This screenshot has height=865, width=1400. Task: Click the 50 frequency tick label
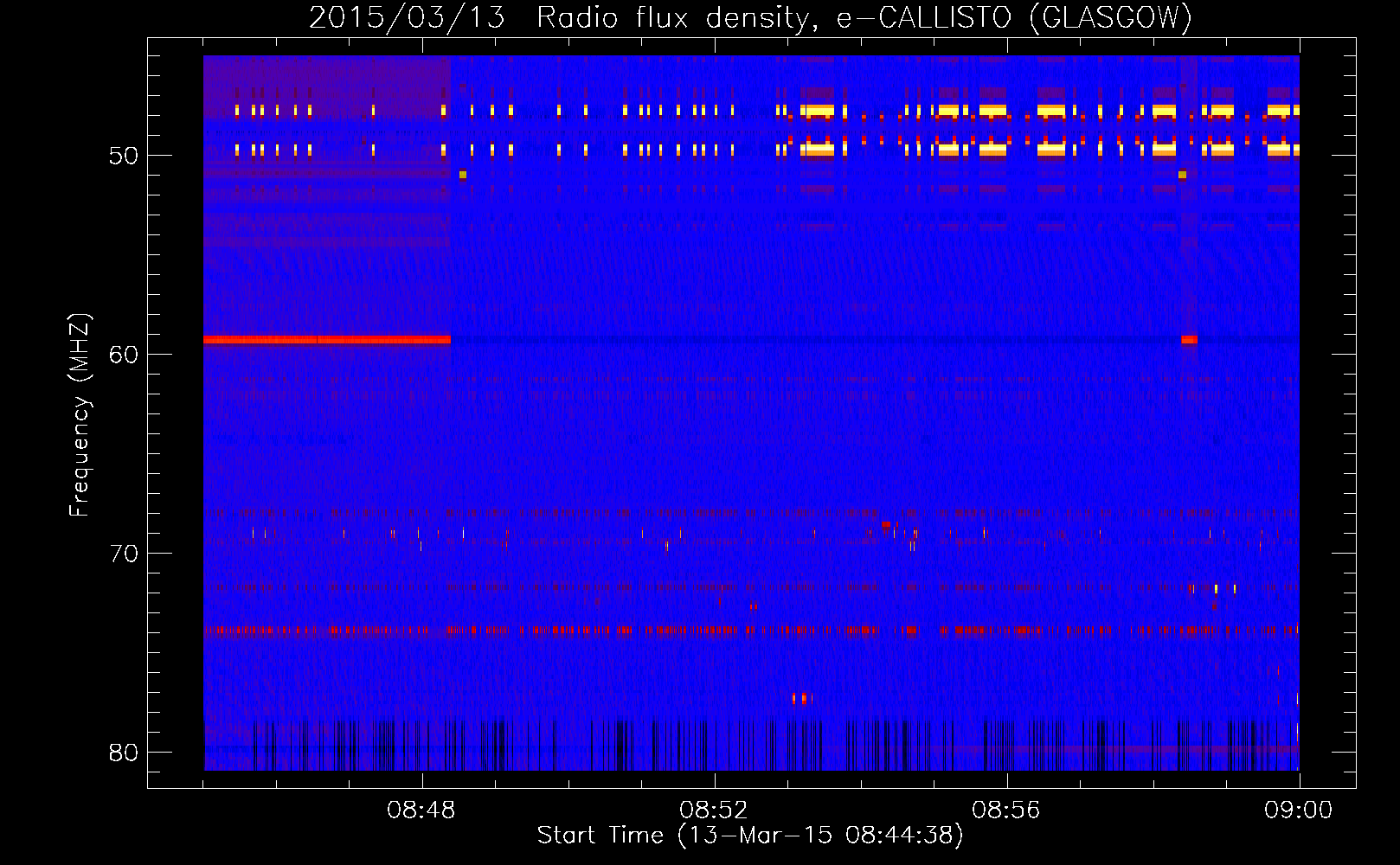[124, 157]
